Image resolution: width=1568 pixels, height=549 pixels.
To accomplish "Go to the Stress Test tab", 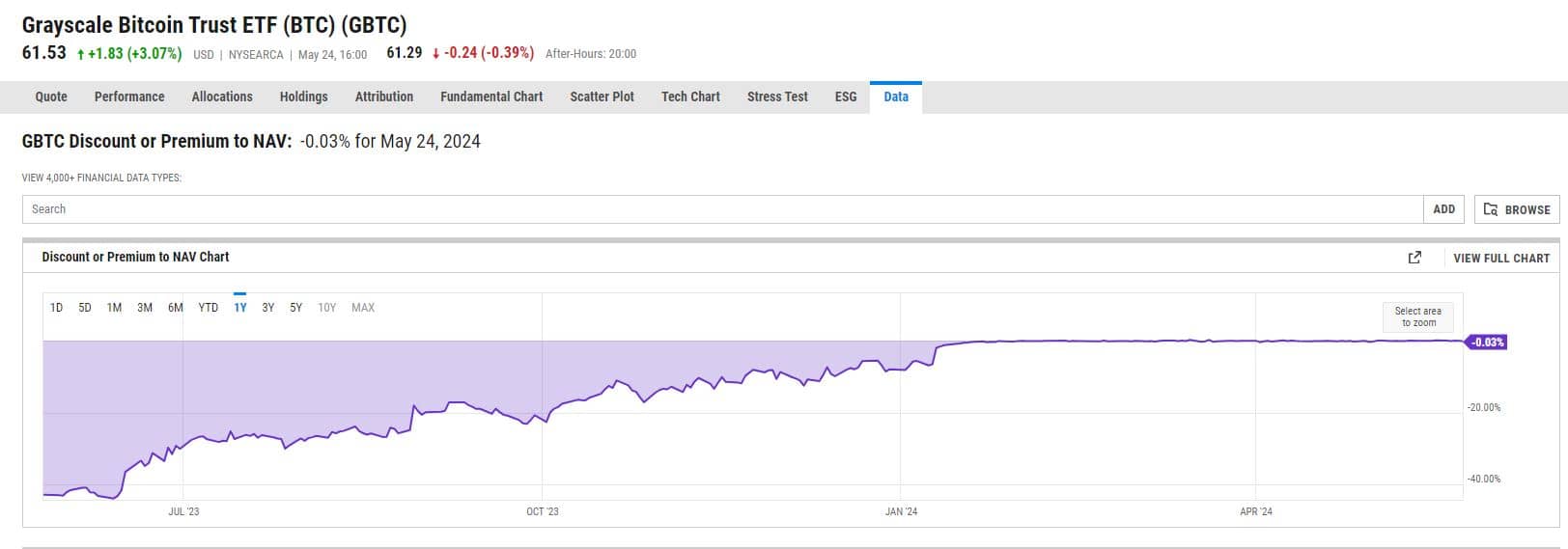I will coord(777,96).
